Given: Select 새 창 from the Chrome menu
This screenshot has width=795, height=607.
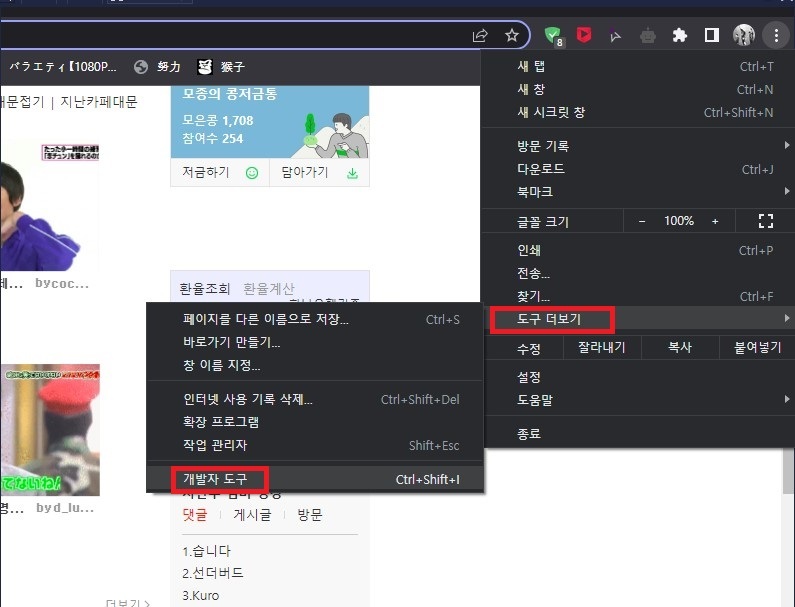Looking at the screenshot, I should [639, 89].
